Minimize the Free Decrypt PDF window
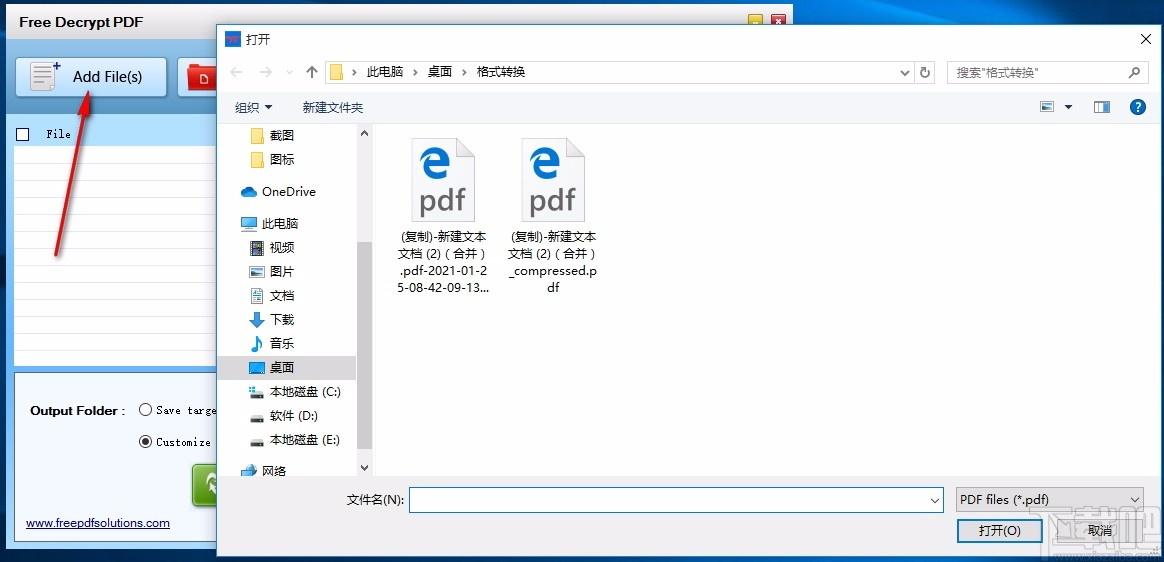The width and height of the screenshot is (1164, 562). tap(755, 21)
